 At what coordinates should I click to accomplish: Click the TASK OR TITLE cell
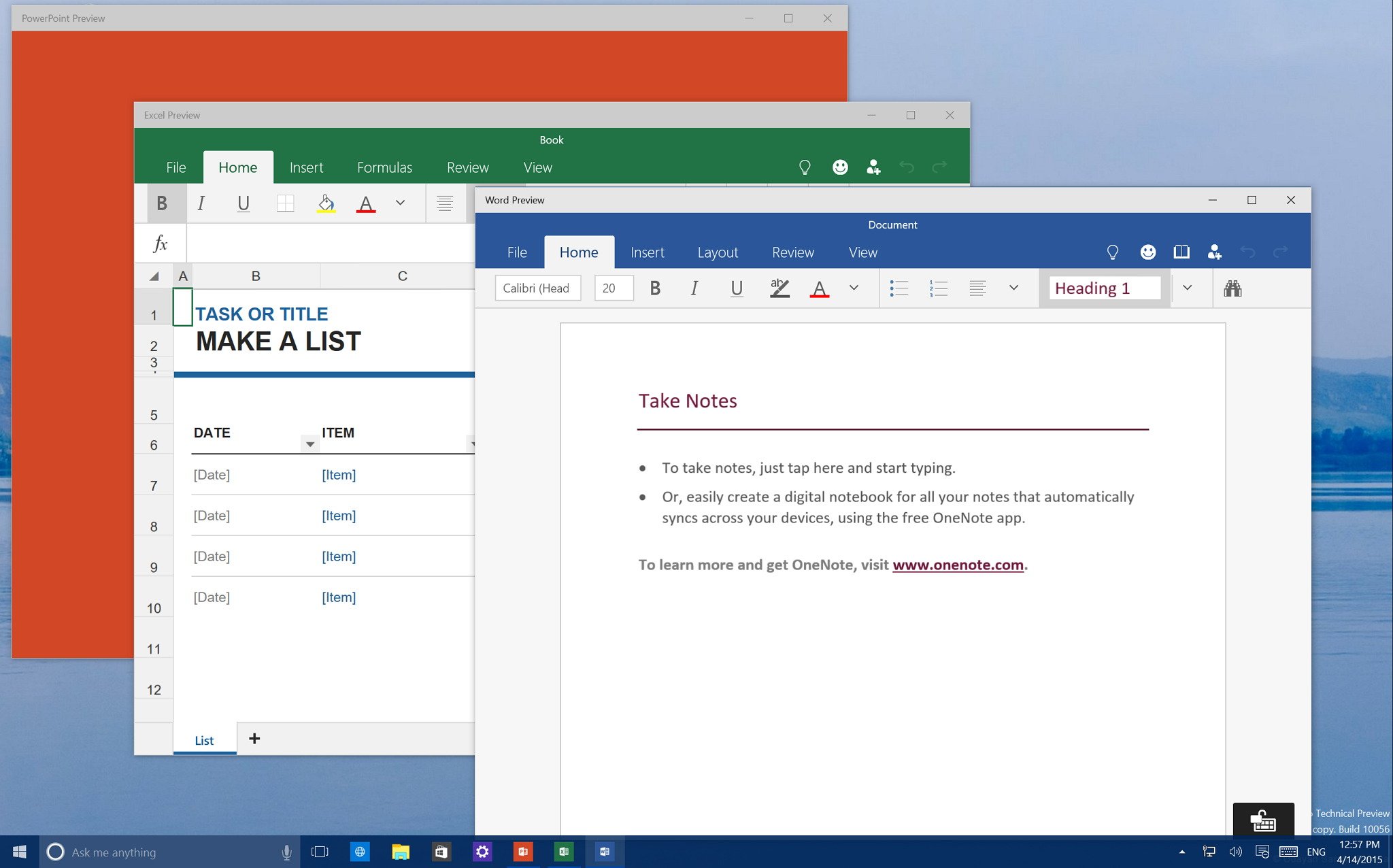(262, 314)
